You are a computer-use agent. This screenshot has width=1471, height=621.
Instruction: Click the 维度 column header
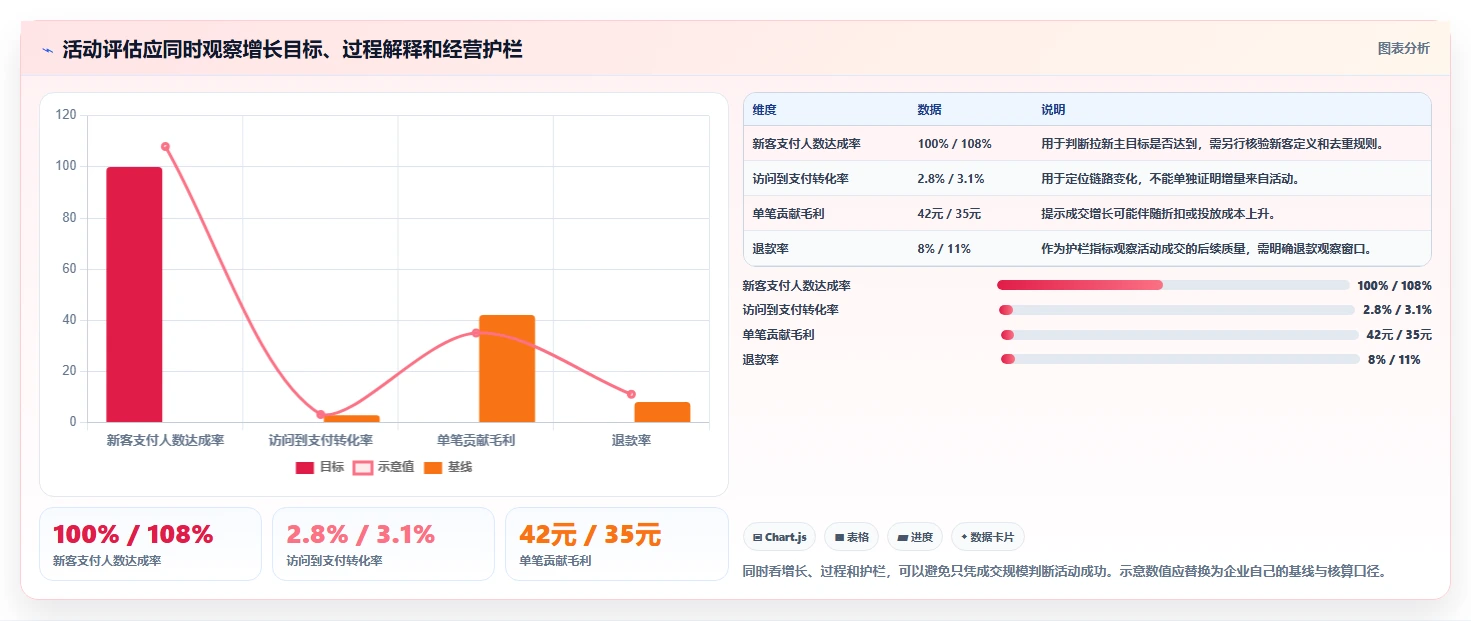pos(764,110)
